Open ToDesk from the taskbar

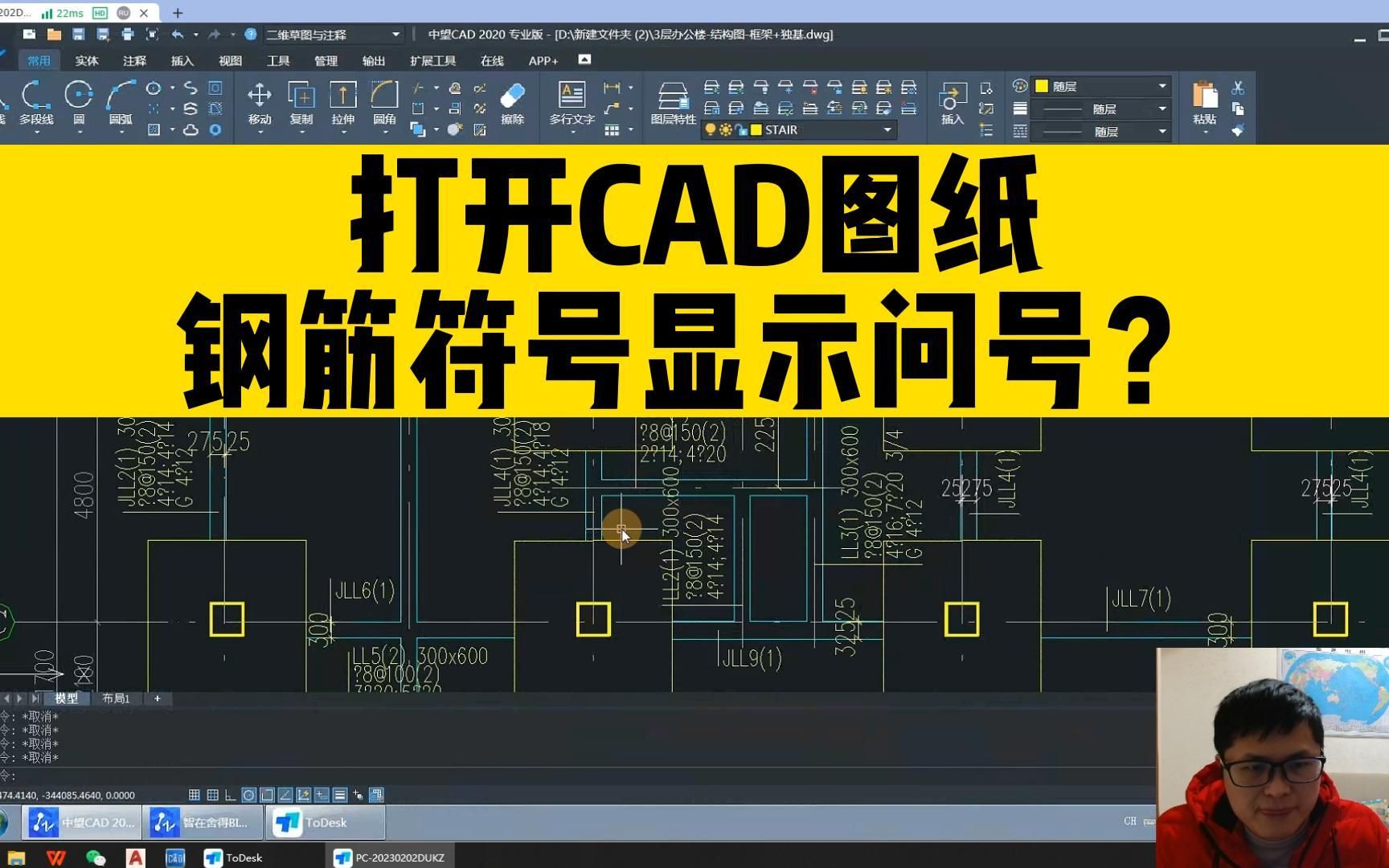[321, 822]
